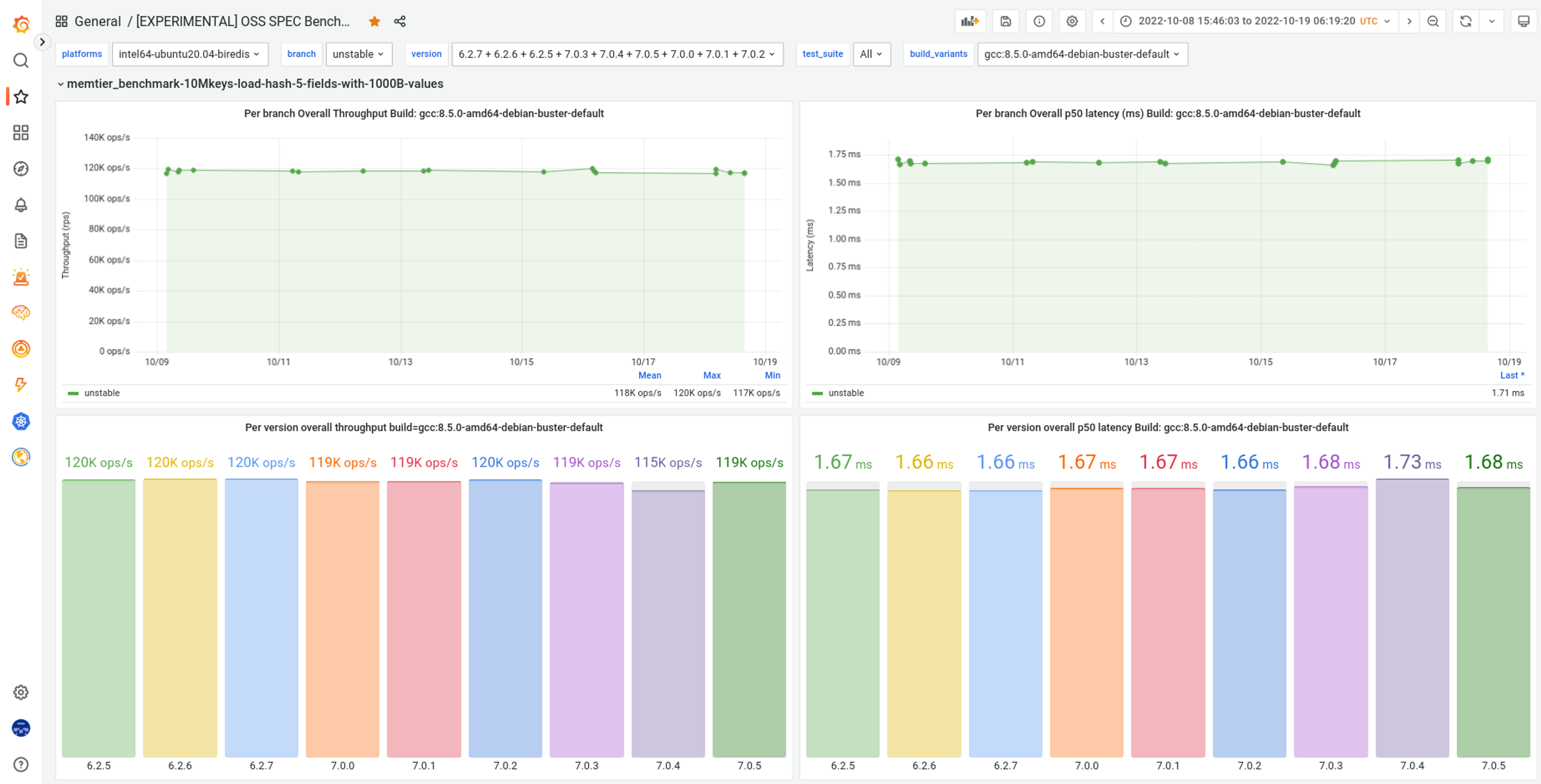Share dashboard using share icon

pyautogui.click(x=400, y=22)
